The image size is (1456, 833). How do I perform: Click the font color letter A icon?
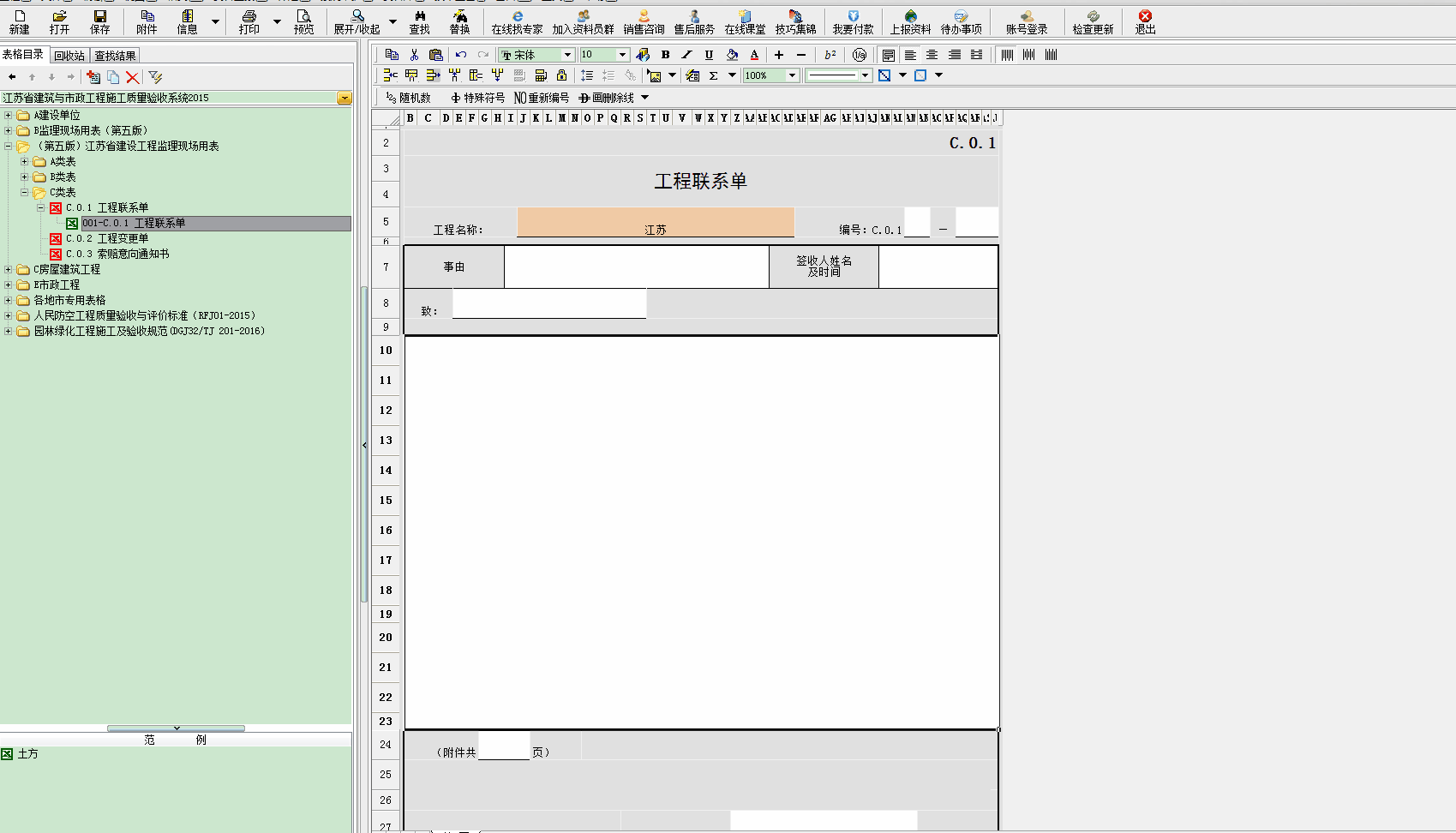[x=754, y=55]
